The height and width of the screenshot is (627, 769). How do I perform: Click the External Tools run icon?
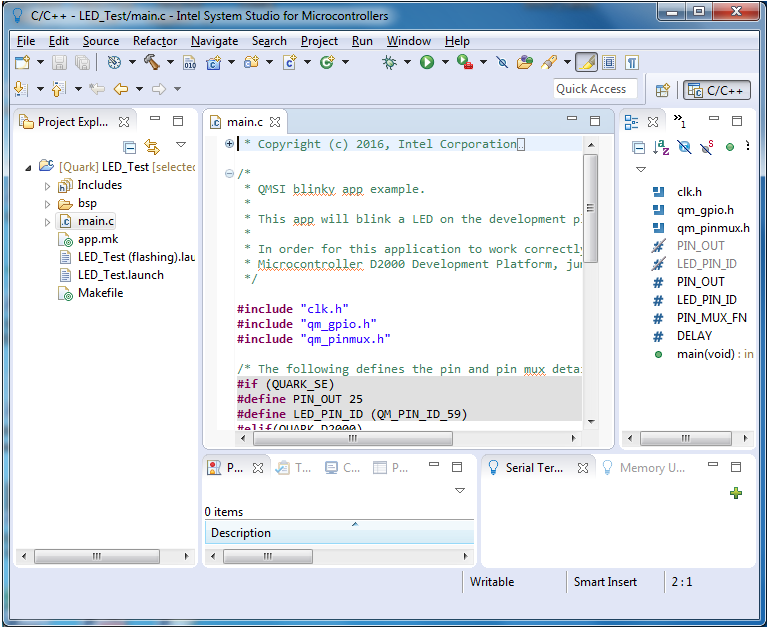465,62
